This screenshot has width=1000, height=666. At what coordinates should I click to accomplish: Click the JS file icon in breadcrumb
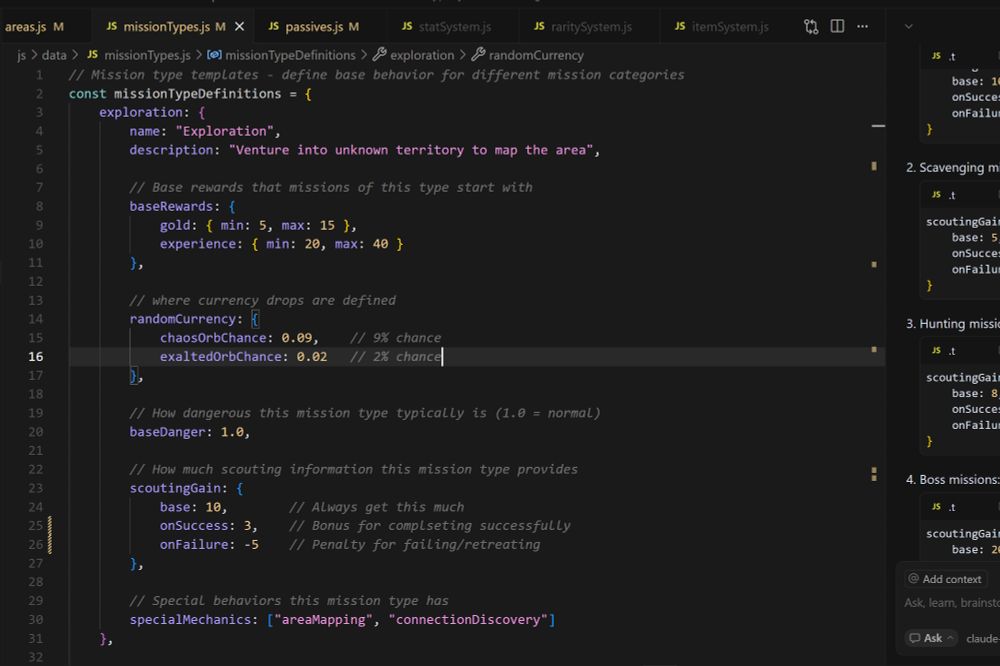[x=92, y=55]
